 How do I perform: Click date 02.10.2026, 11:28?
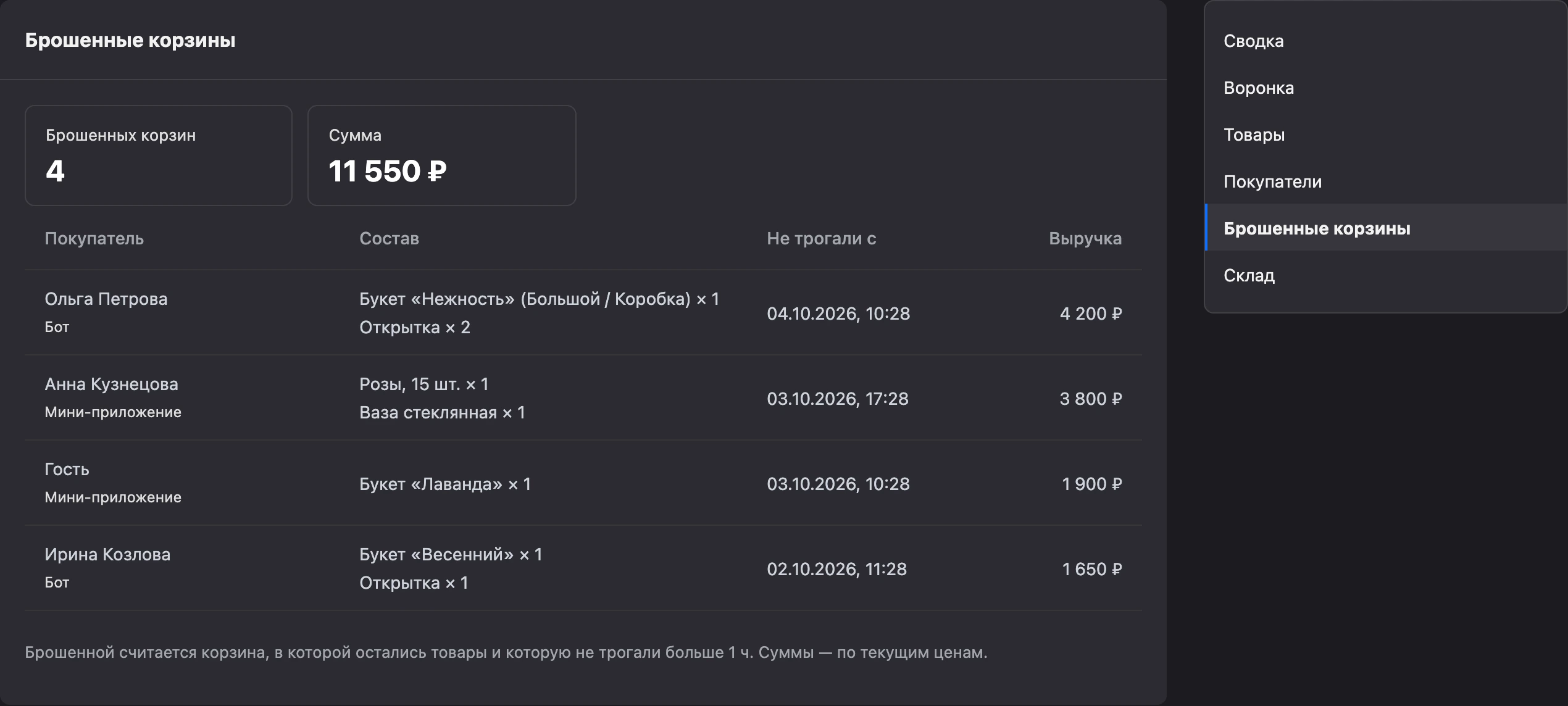[836, 569]
